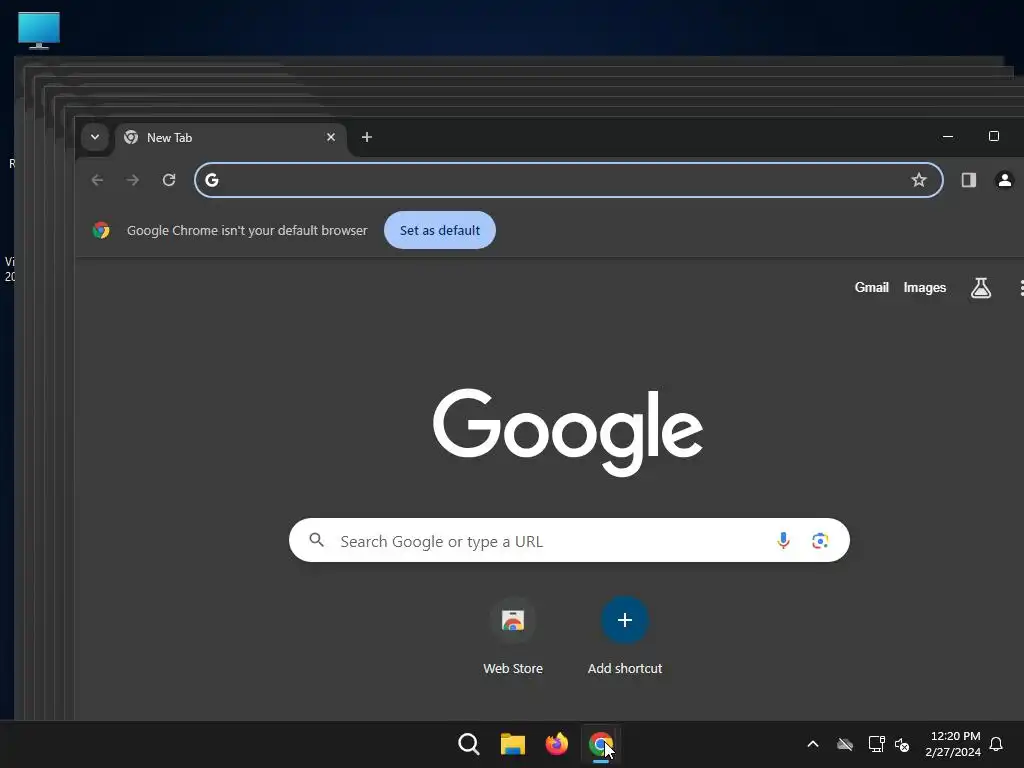Select the This PC desktop icon

tap(39, 31)
